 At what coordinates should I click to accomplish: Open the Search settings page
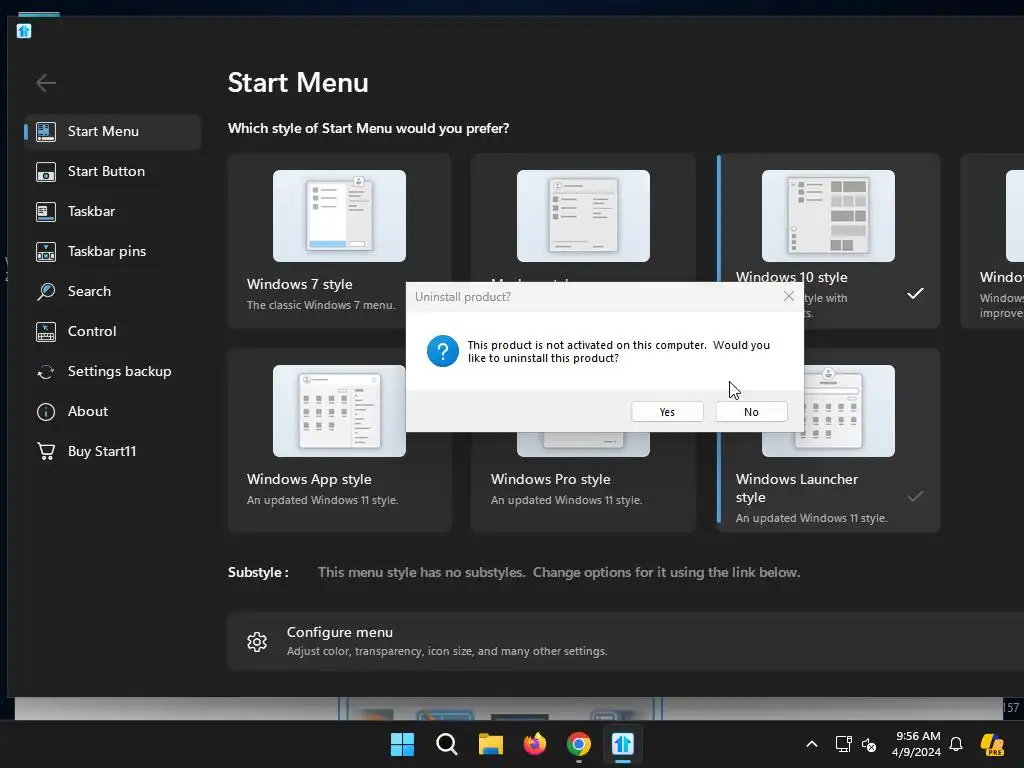pos(112,291)
